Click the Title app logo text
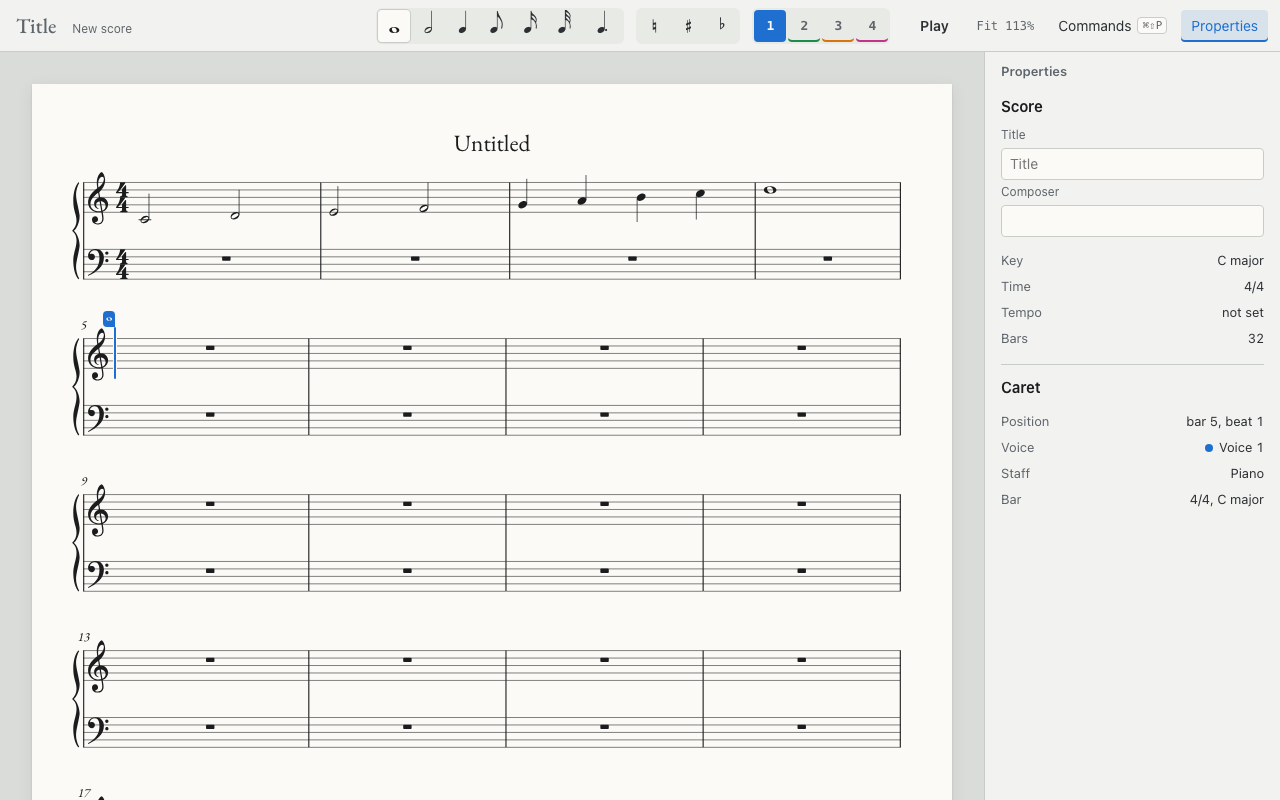1280x800 pixels. coord(36,27)
